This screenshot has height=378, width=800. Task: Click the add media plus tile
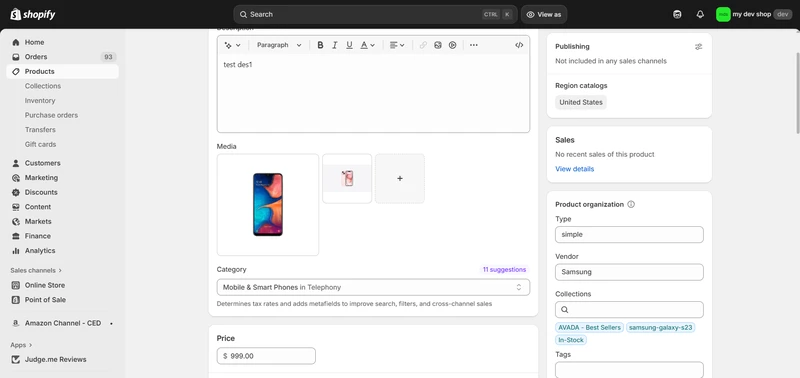(x=400, y=179)
